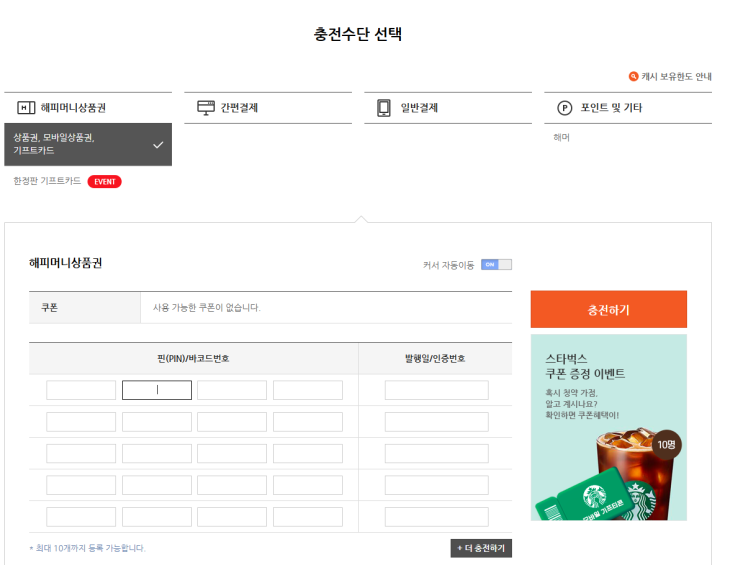The height and width of the screenshot is (565, 743).
Task: Choose the 해머 option
Action: [x=562, y=137]
